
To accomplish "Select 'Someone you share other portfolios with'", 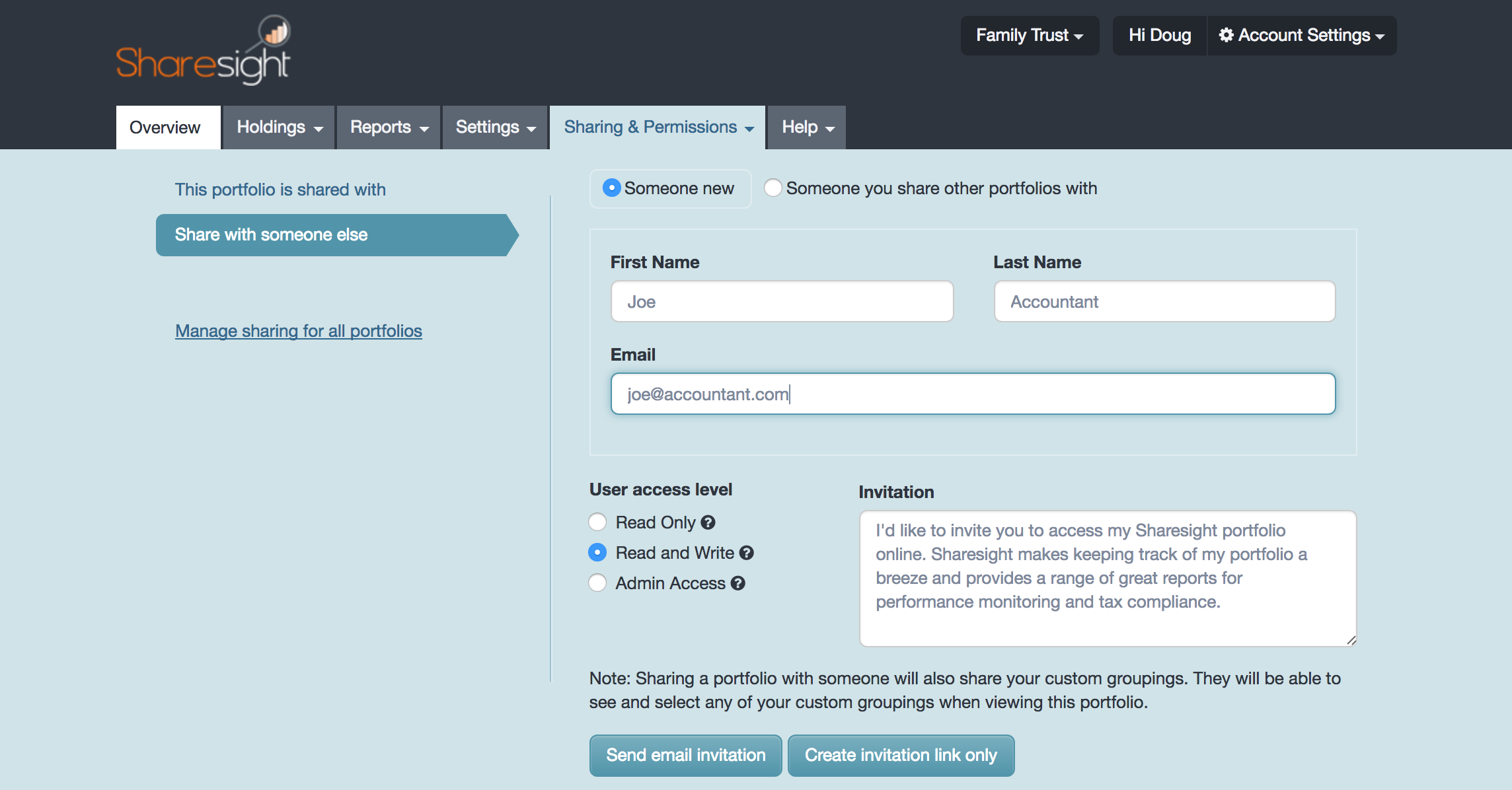I will (773, 188).
